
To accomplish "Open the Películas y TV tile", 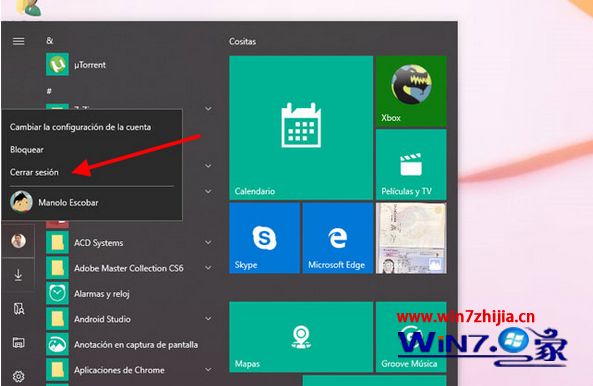I will point(411,164).
